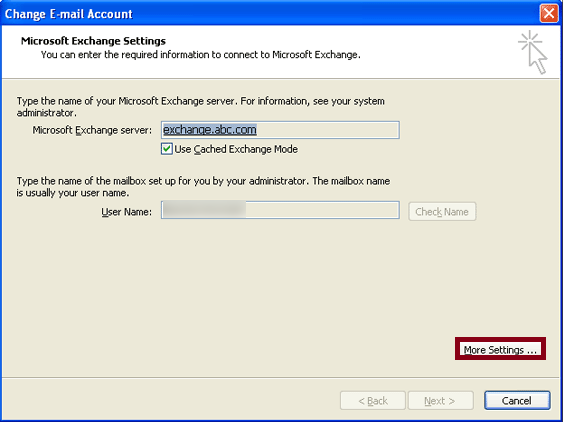Screen dimensions: 564x422
Task: Click the Check Name button
Action: (x=442, y=212)
